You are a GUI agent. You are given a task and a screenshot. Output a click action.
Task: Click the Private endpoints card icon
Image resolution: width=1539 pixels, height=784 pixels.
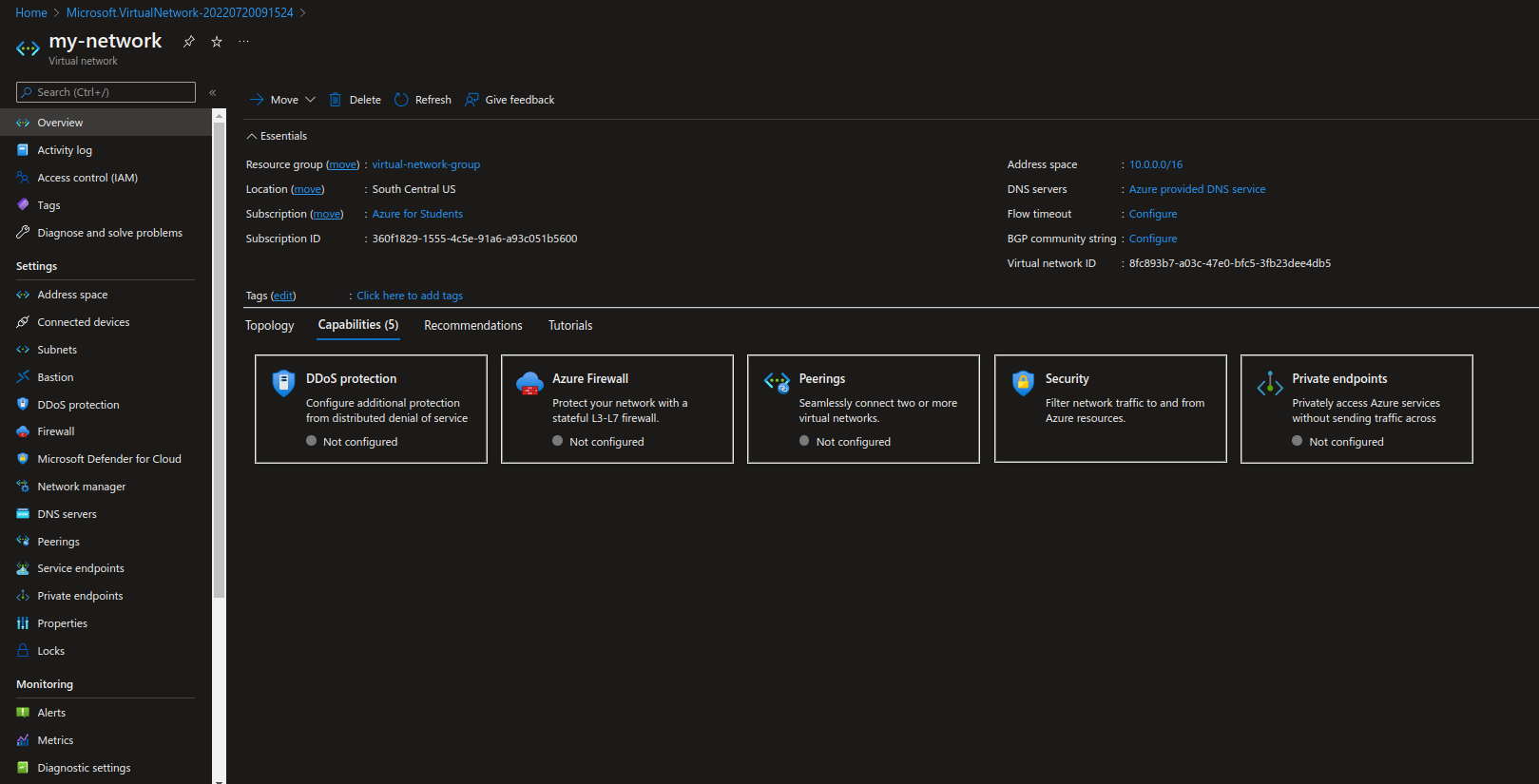point(1270,383)
